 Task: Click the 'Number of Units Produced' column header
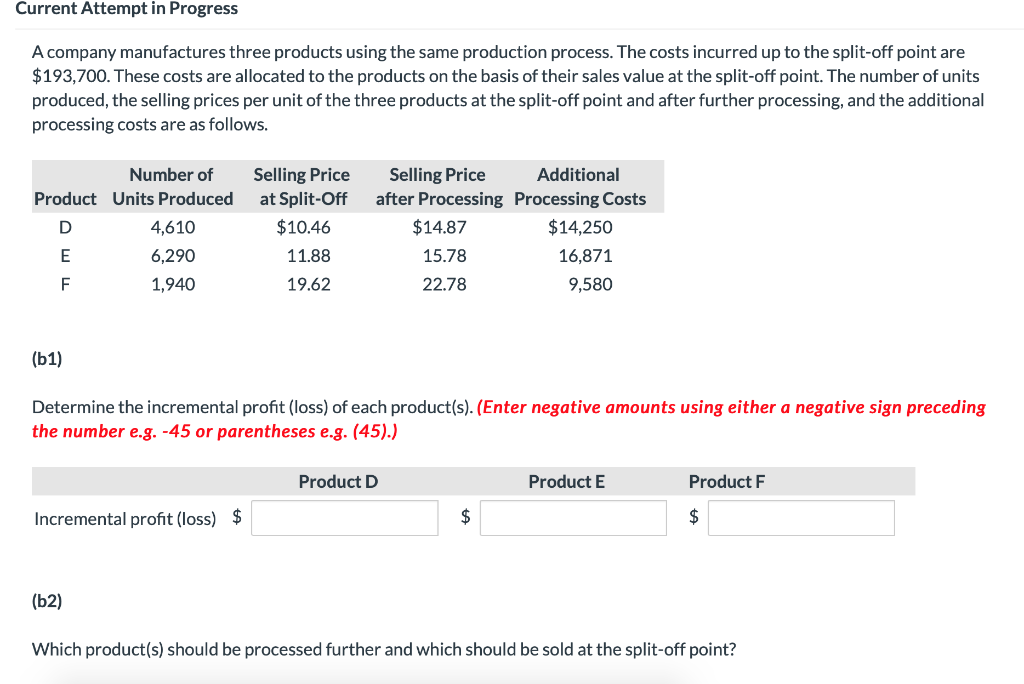click(x=172, y=186)
